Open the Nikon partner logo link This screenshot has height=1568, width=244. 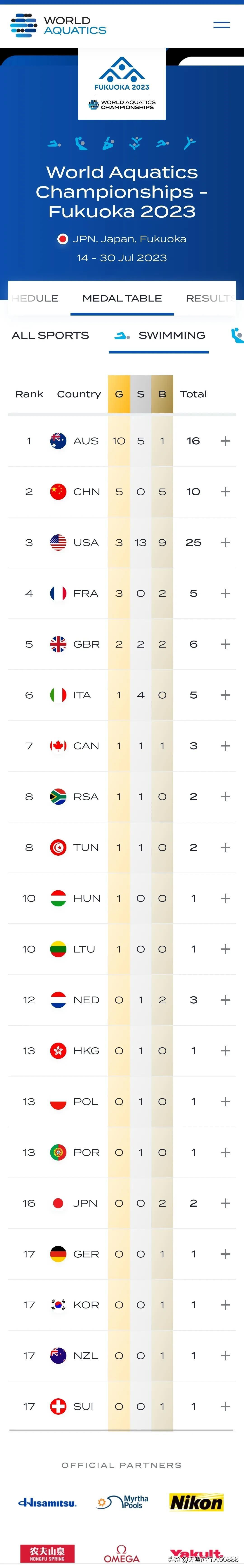tap(196, 1502)
